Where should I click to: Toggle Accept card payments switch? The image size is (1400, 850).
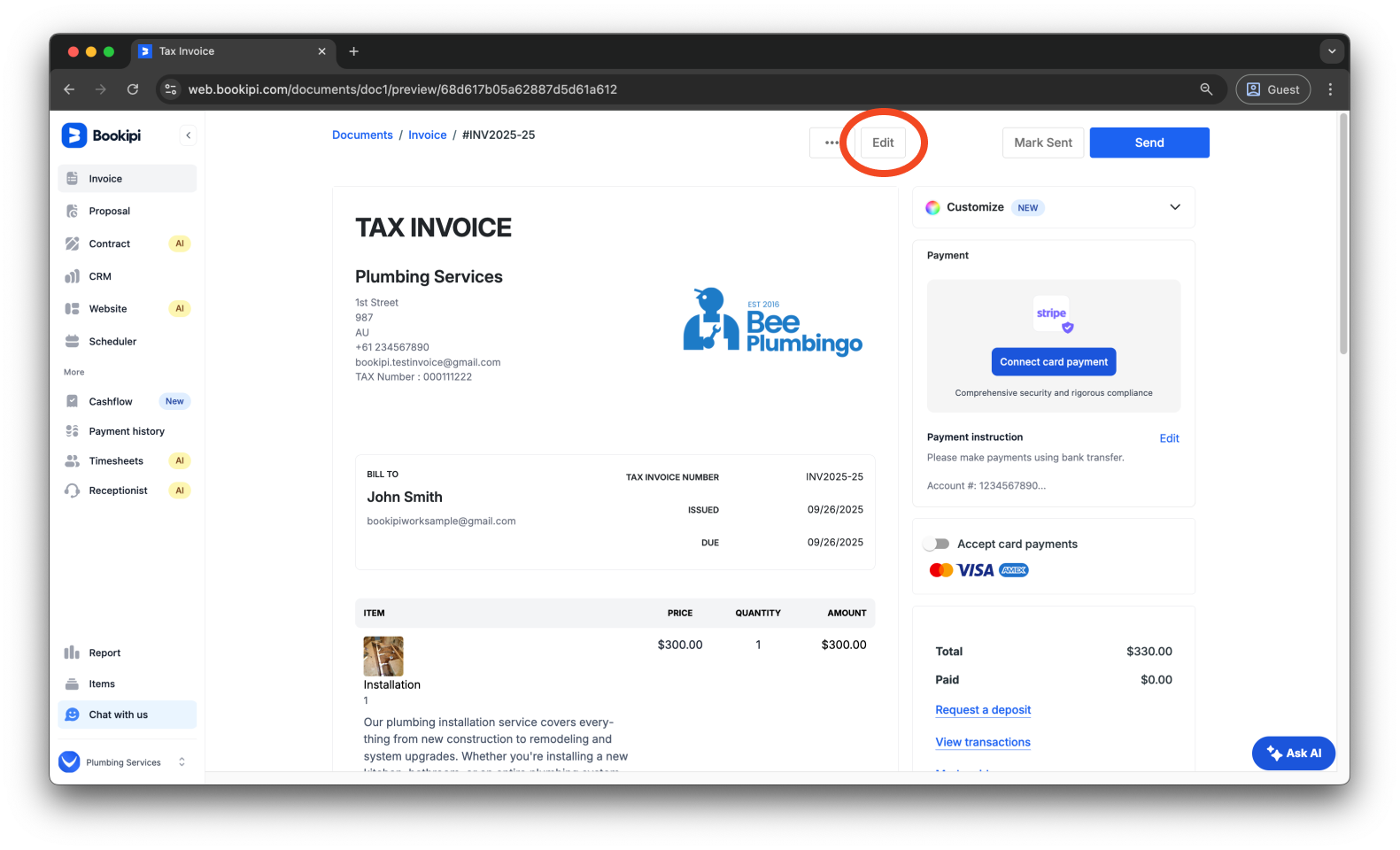tap(936, 544)
